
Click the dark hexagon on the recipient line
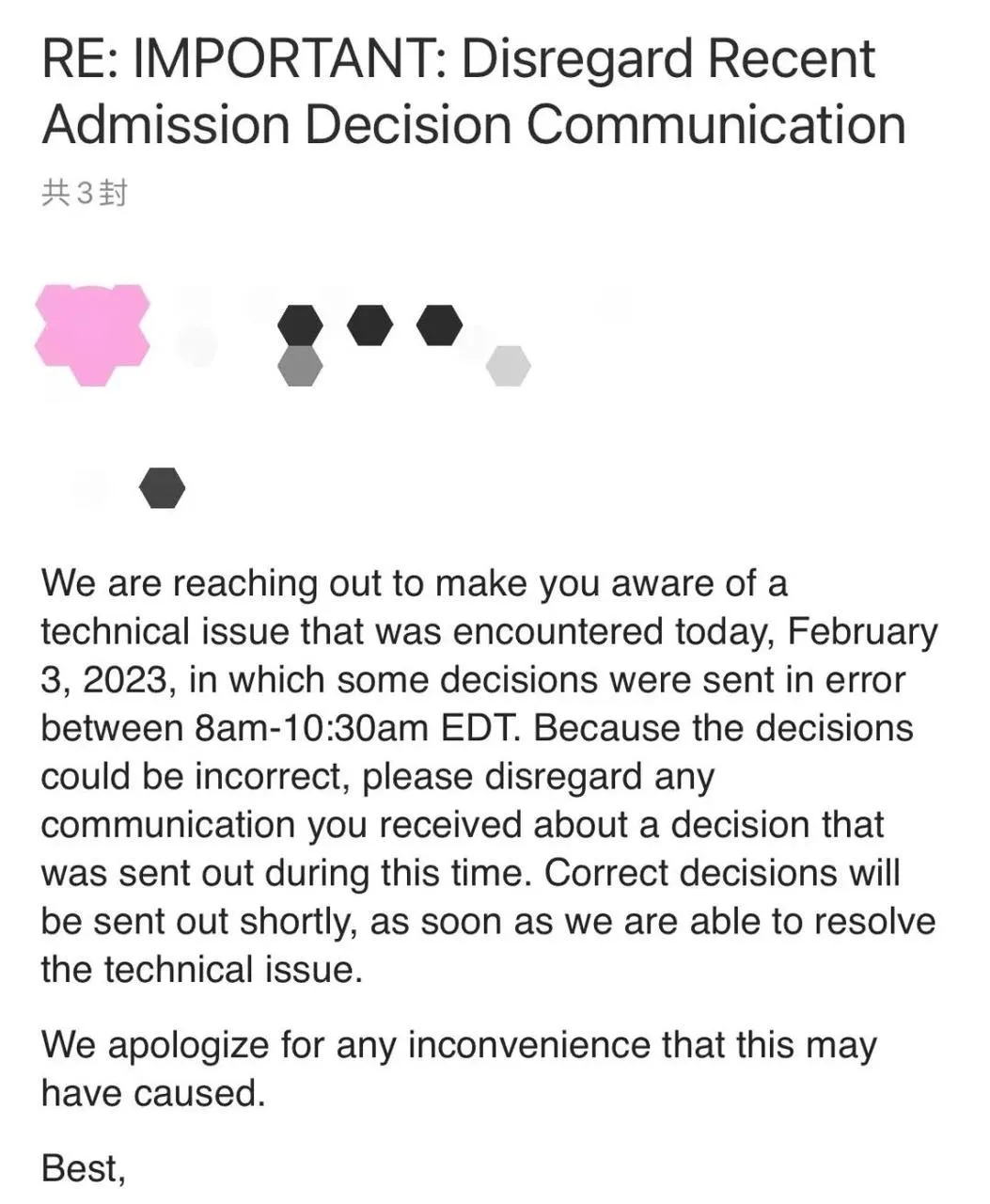point(162,488)
